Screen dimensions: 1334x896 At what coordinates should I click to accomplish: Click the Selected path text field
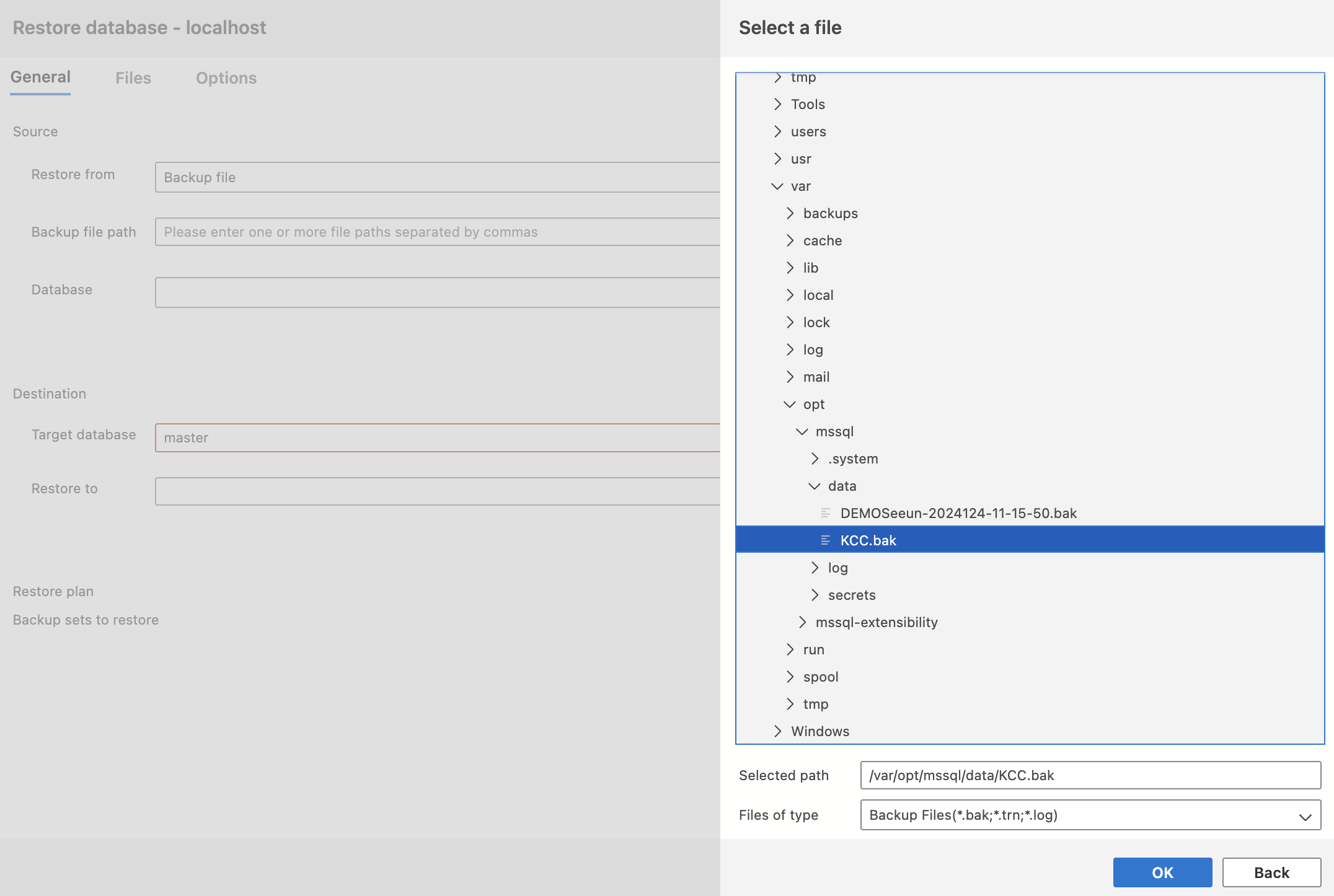1090,775
